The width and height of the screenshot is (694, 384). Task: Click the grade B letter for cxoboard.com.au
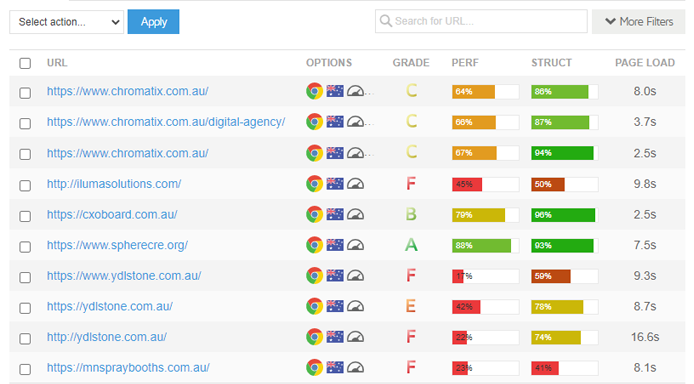click(411, 215)
